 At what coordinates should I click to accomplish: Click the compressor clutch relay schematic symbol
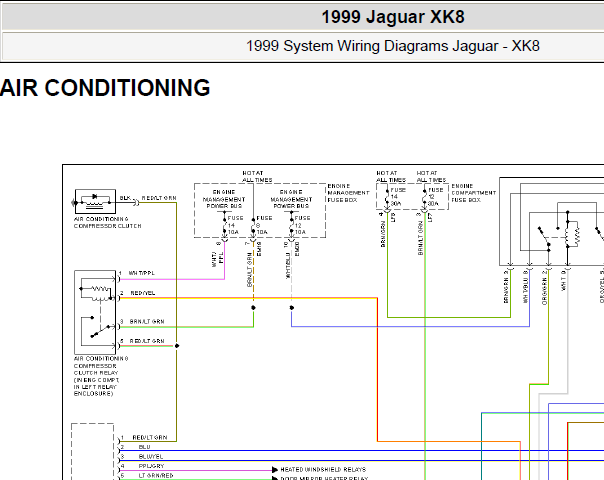coord(95,312)
